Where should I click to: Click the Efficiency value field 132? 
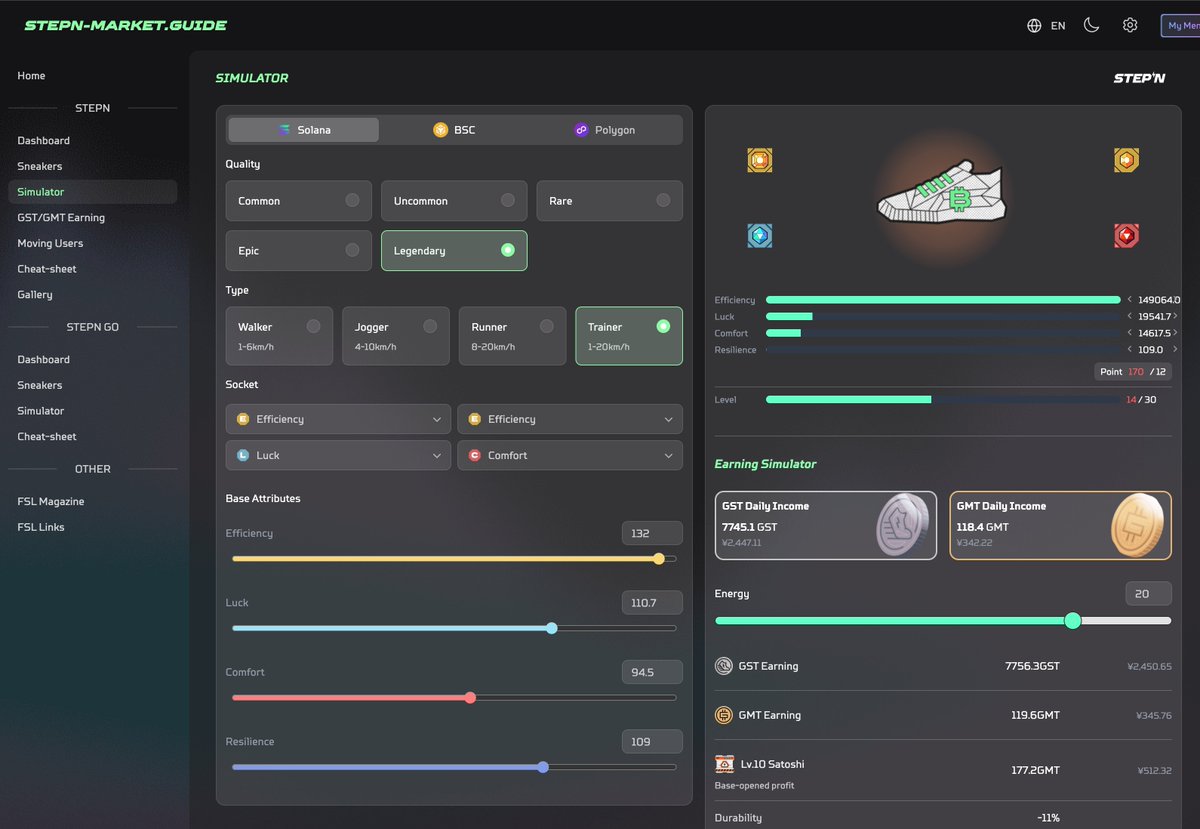click(x=652, y=533)
